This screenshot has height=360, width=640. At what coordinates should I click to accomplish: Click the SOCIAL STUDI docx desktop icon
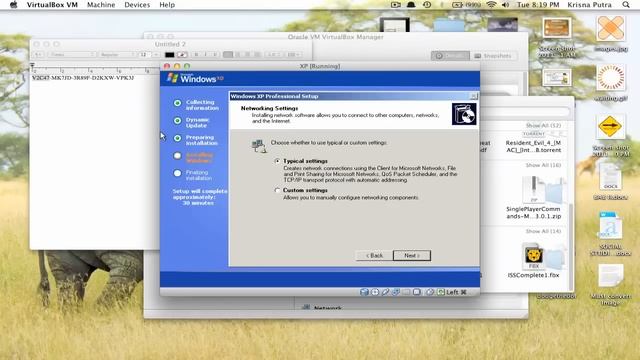611,234
